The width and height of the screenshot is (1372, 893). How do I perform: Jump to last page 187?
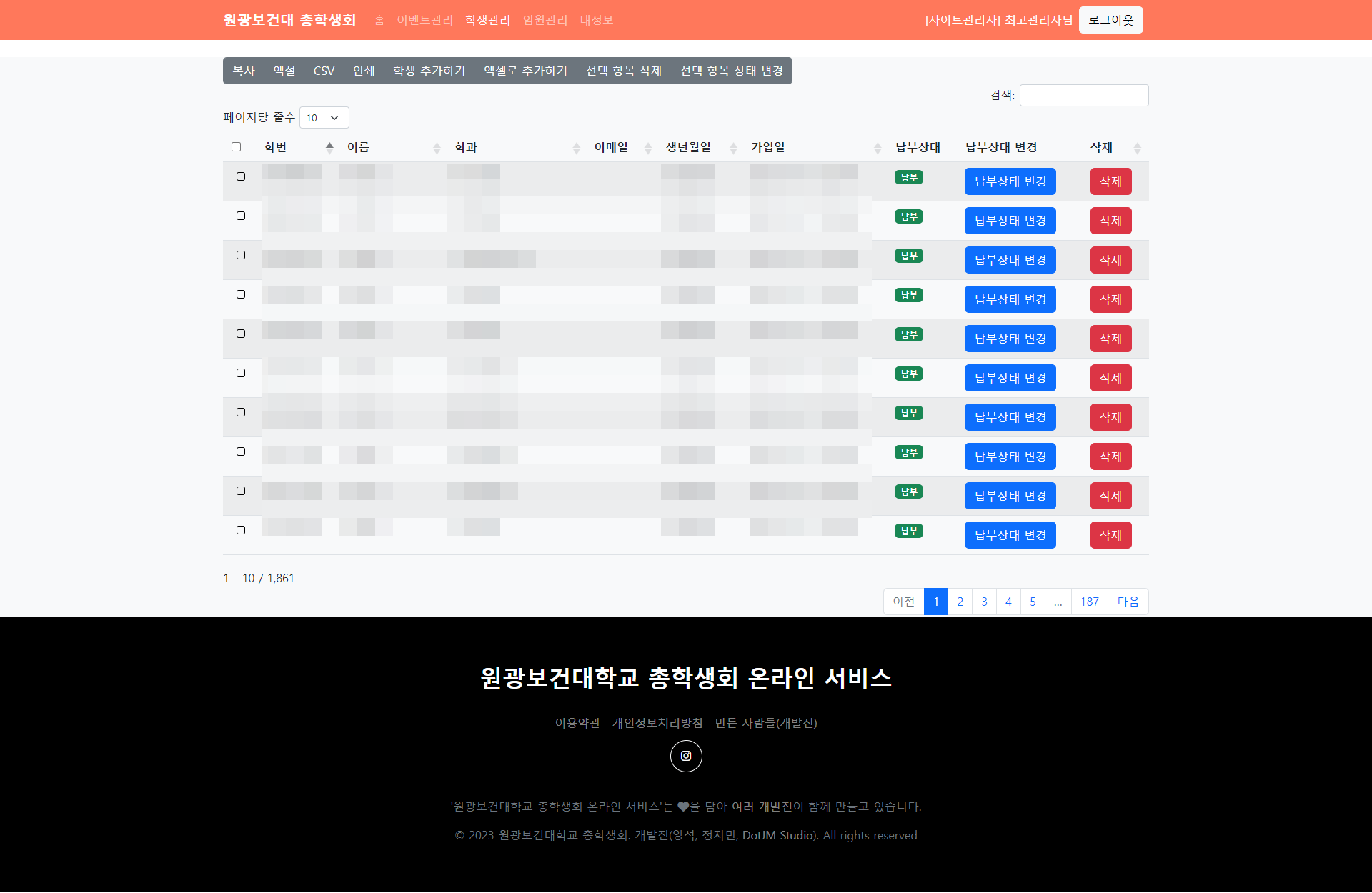[x=1090, y=602]
